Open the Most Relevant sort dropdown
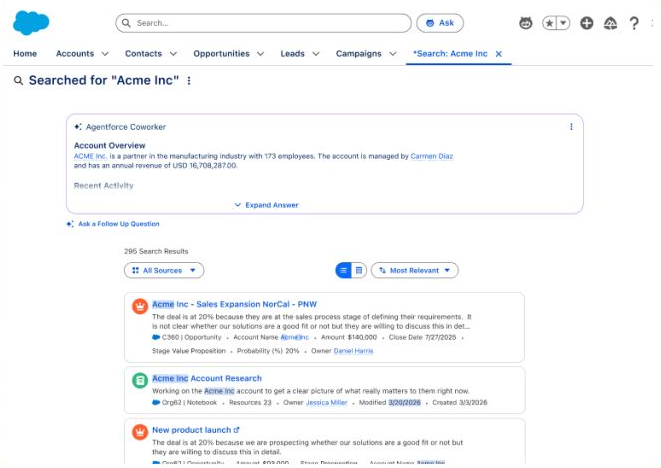This screenshot has width=661, height=468. (x=415, y=270)
